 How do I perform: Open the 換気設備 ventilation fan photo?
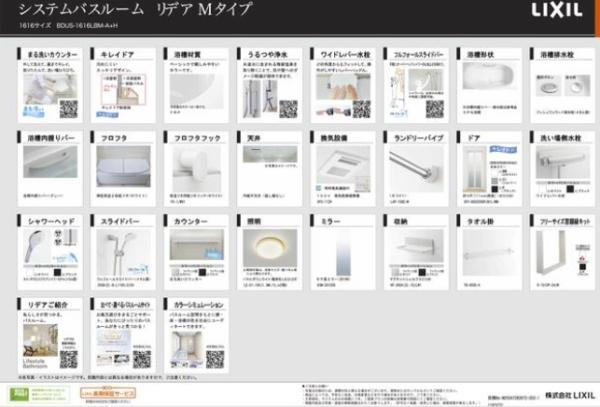coord(343,169)
